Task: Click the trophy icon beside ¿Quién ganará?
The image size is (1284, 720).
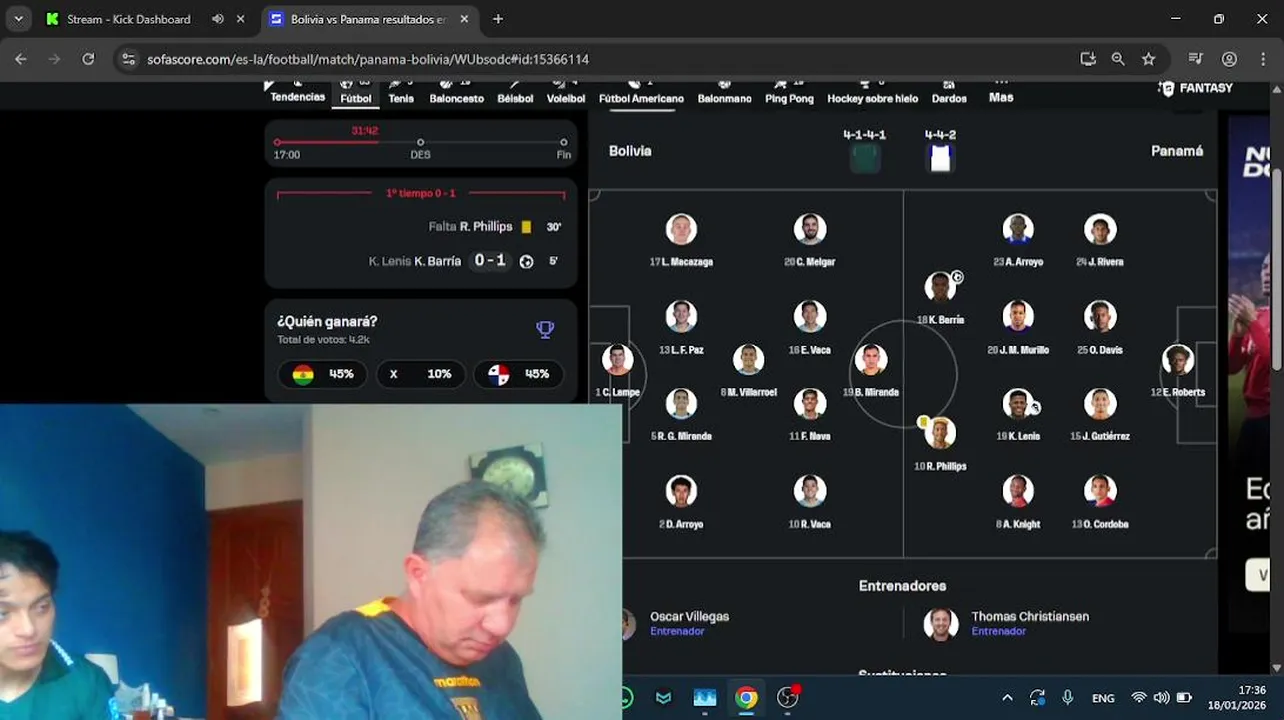Action: [x=545, y=329]
